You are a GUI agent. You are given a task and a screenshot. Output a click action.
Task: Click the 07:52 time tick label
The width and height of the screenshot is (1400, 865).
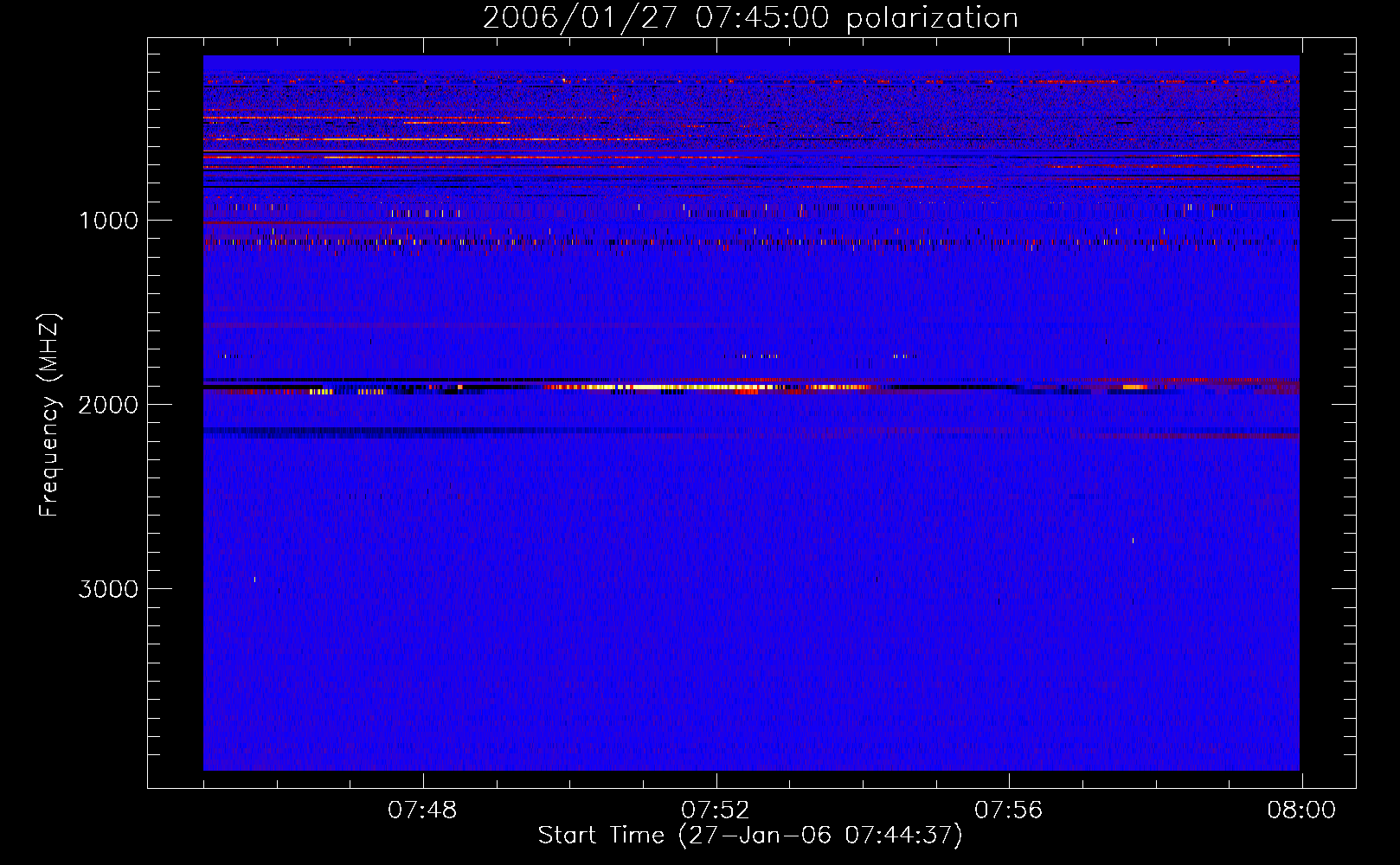tap(716, 811)
